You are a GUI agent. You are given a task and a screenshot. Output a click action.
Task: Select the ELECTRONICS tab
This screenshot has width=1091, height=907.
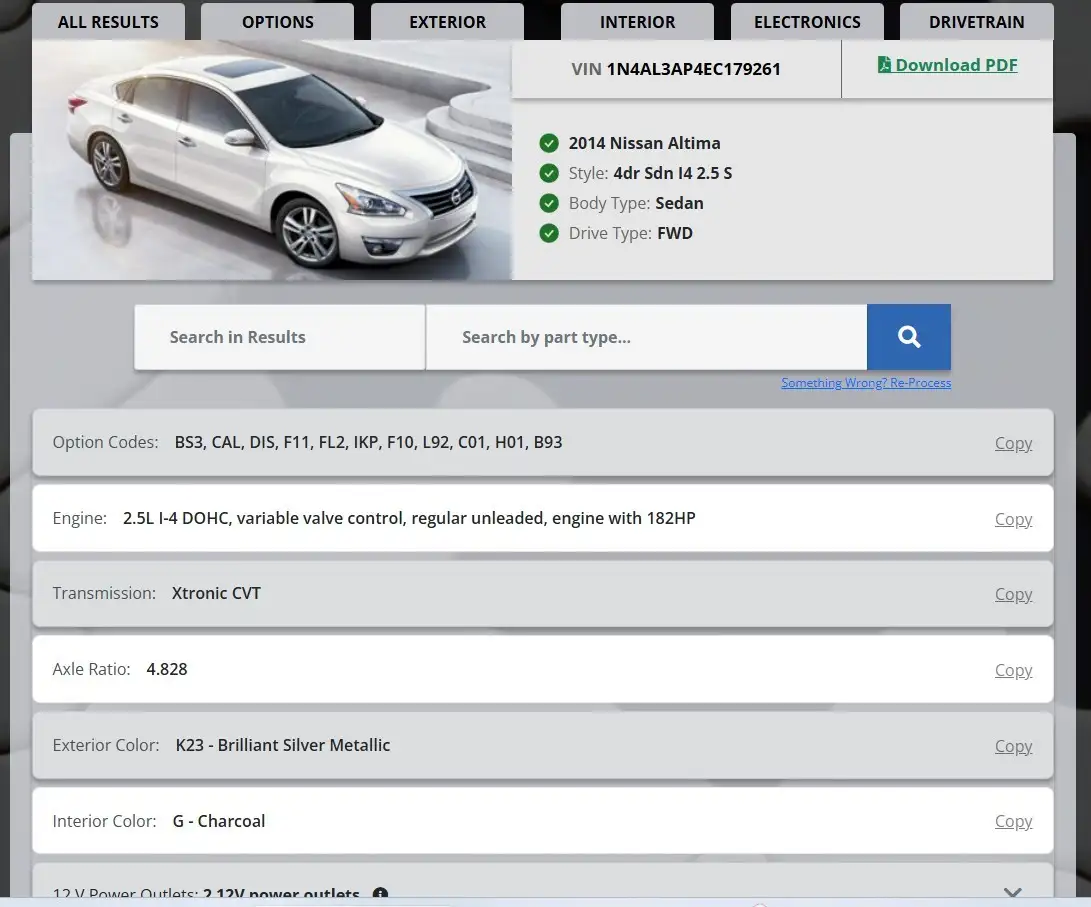tap(807, 22)
